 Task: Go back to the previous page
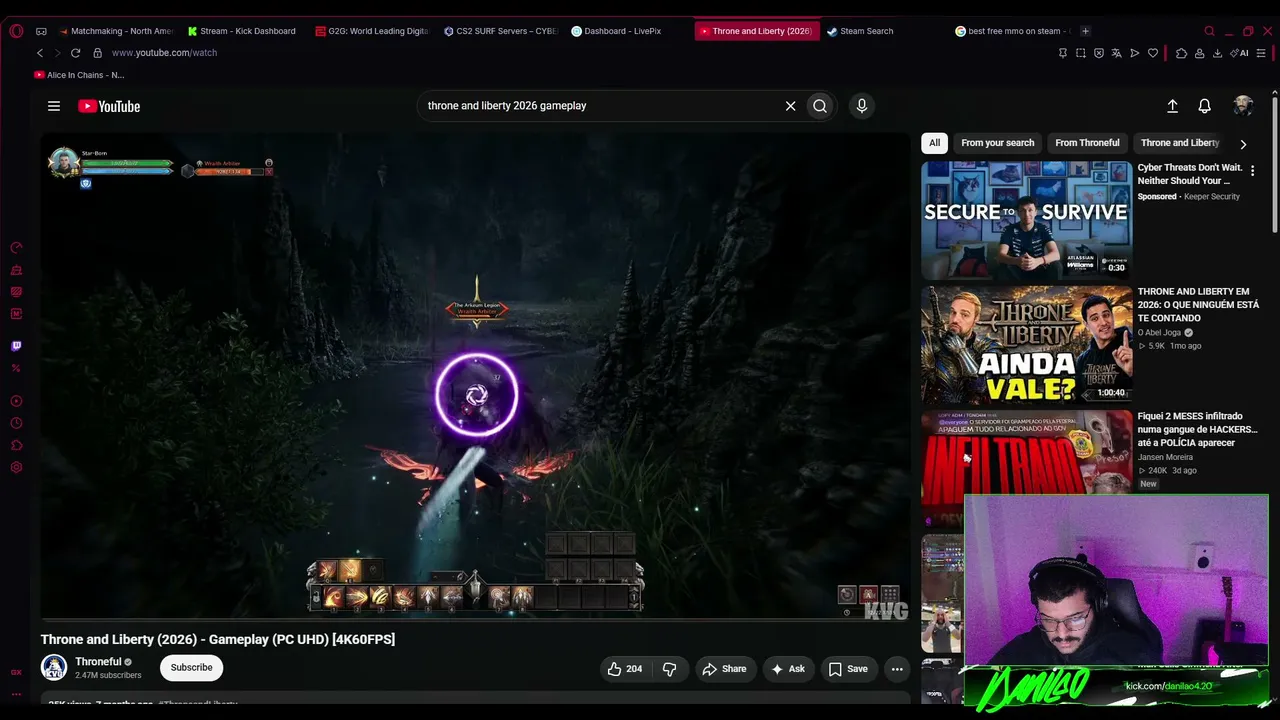coord(40,53)
